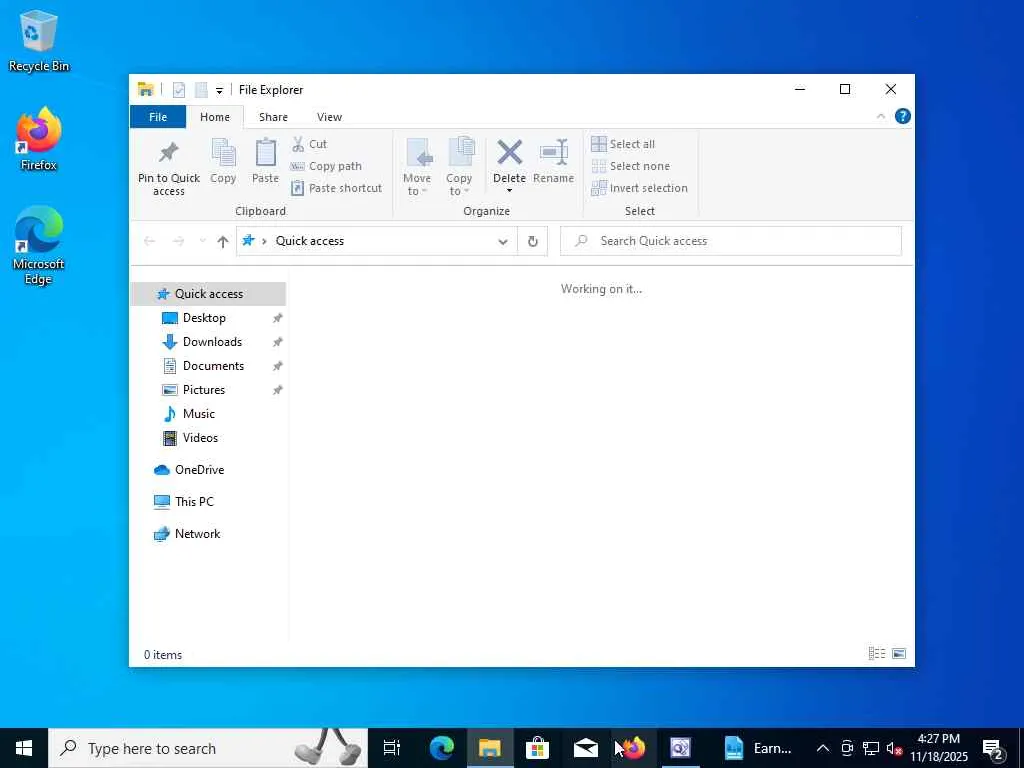1024x768 pixels.
Task: Click Copy path in Clipboard group
Action: click(x=326, y=166)
